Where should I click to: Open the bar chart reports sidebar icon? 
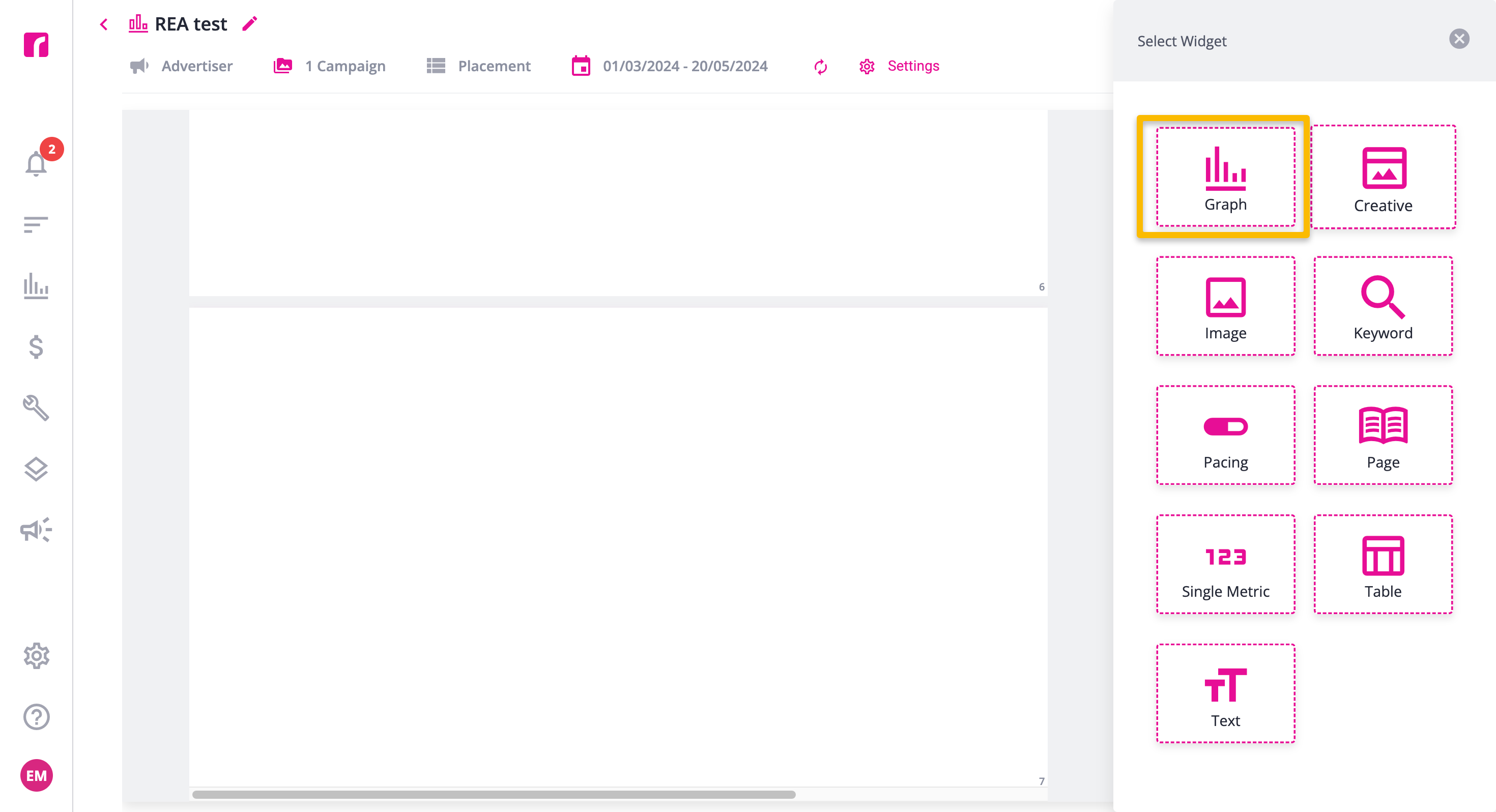[x=36, y=286]
